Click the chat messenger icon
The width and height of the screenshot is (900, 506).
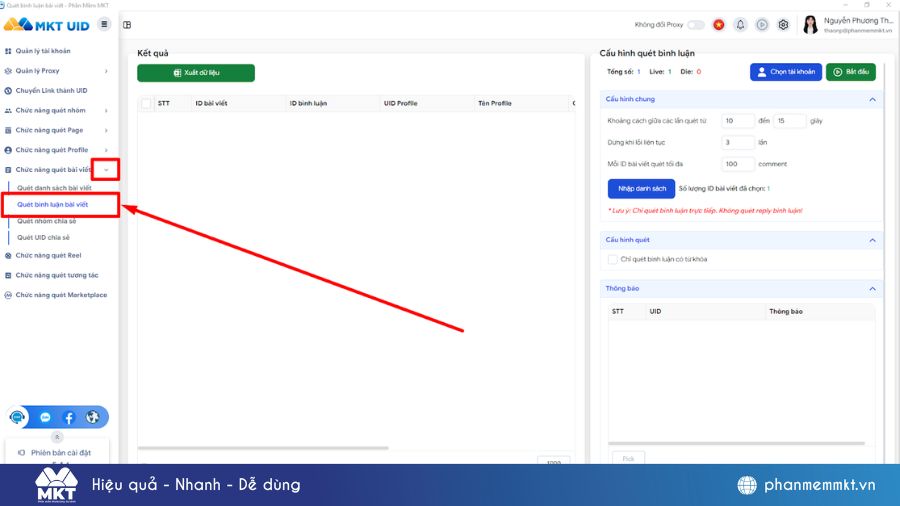[45, 418]
